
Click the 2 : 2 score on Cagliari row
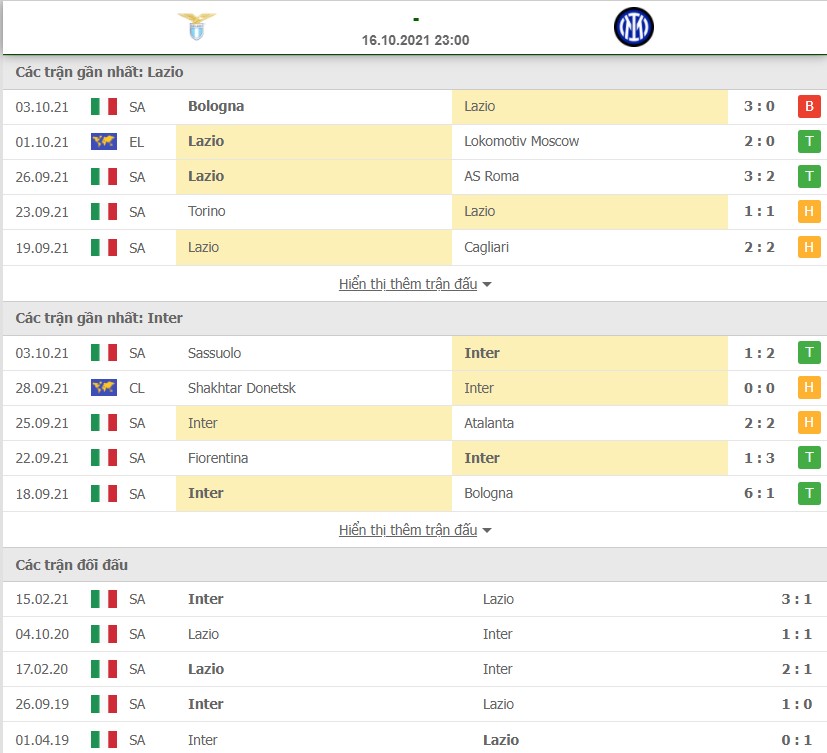pyautogui.click(x=759, y=247)
